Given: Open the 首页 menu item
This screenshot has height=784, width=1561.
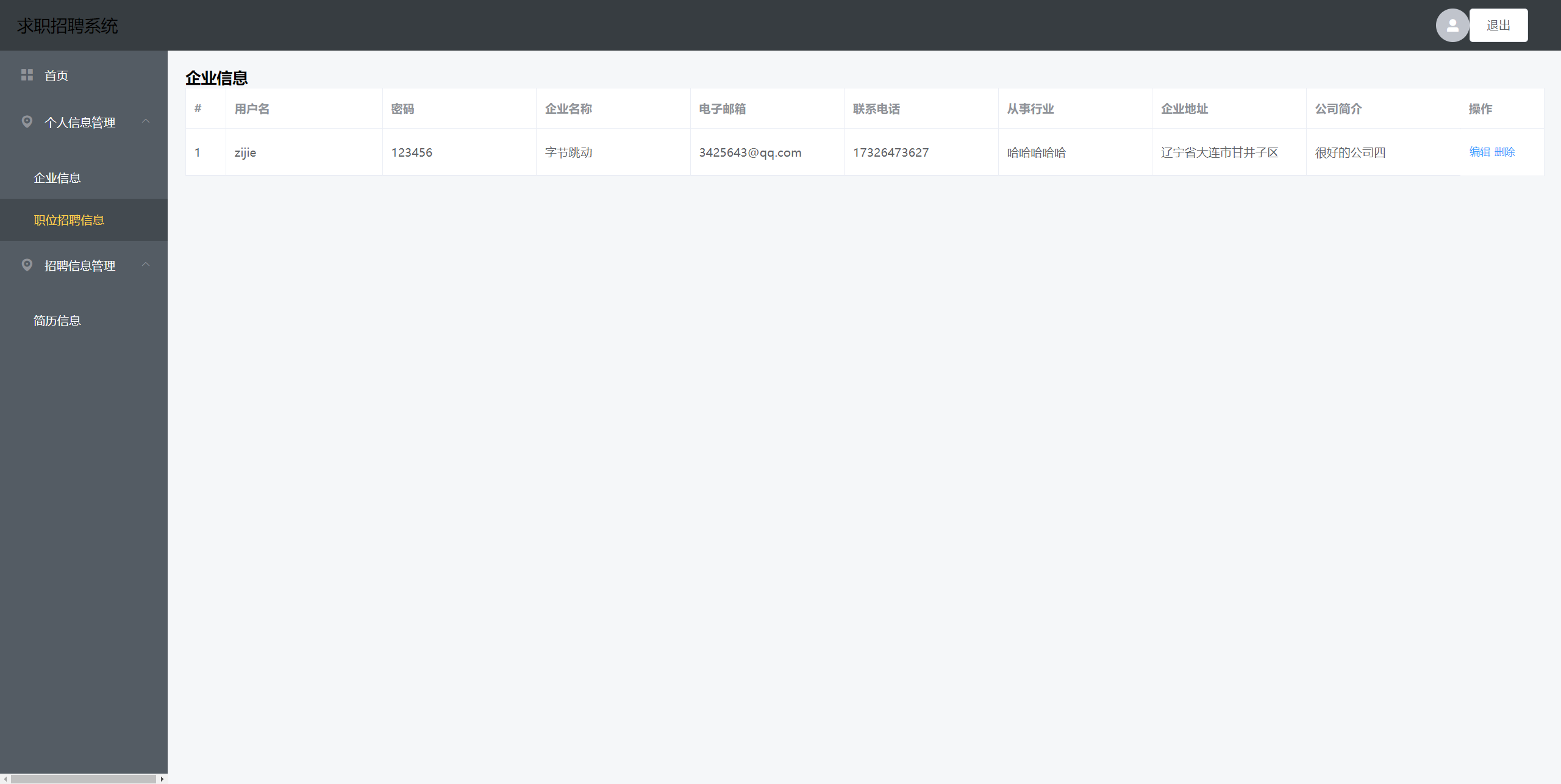Looking at the screenshot, I should pyautogui.click(x=56, y=76).
